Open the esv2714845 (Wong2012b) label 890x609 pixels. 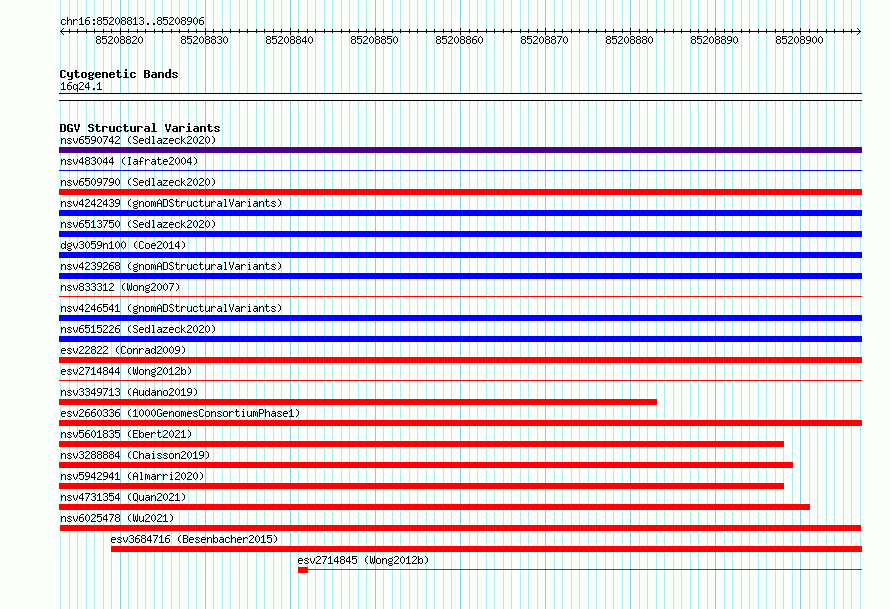(x=363, y=560)
